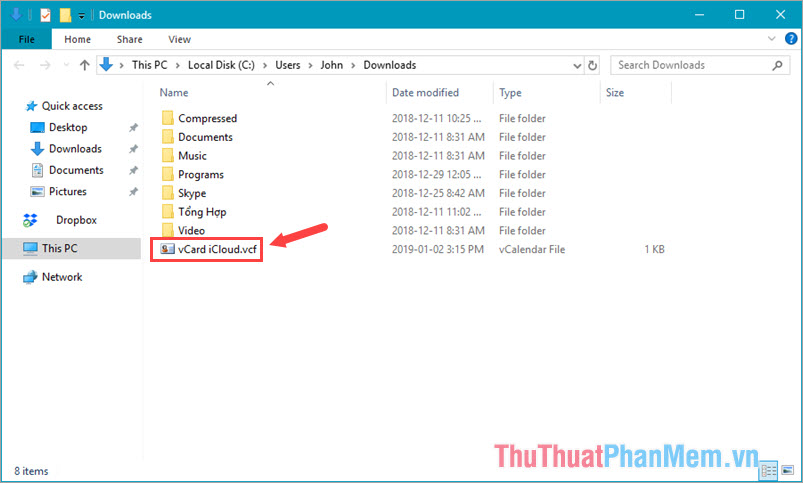Select the Skype folder icon
Screen dimensions: 803x483
pos(167,193)
